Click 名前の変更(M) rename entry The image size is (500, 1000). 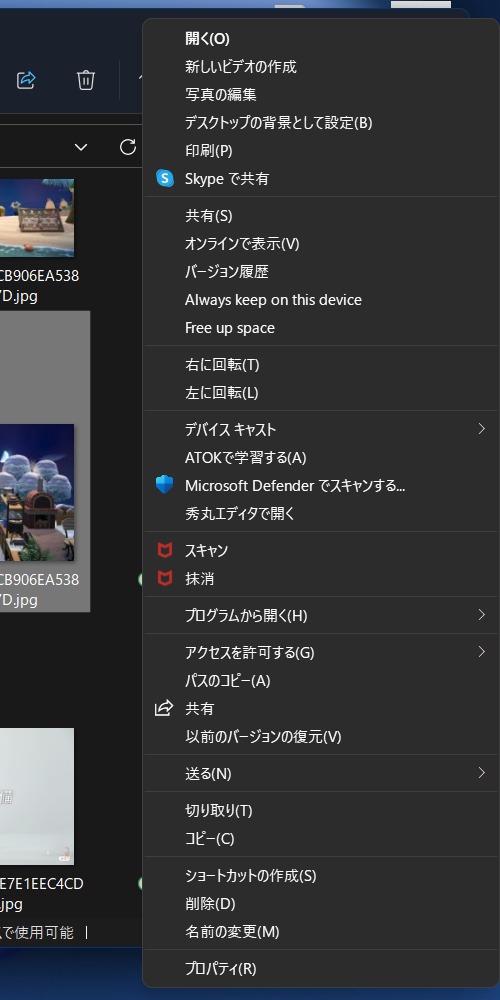321,932
